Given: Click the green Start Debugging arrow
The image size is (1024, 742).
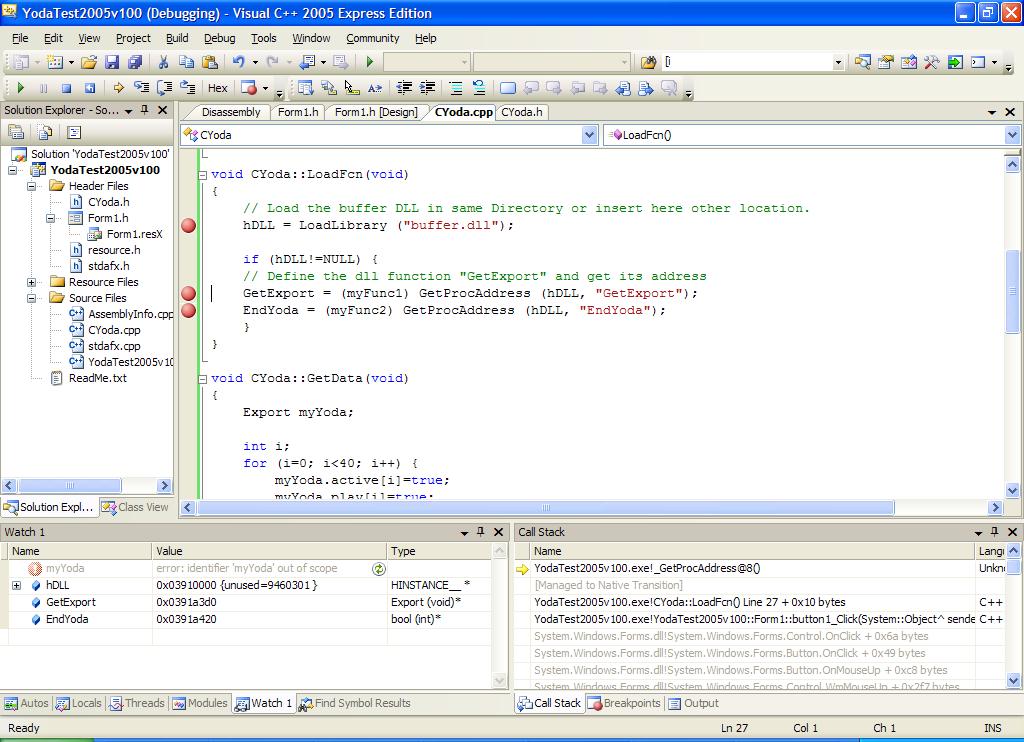Looking at the screenshot, I should point(370,62).
